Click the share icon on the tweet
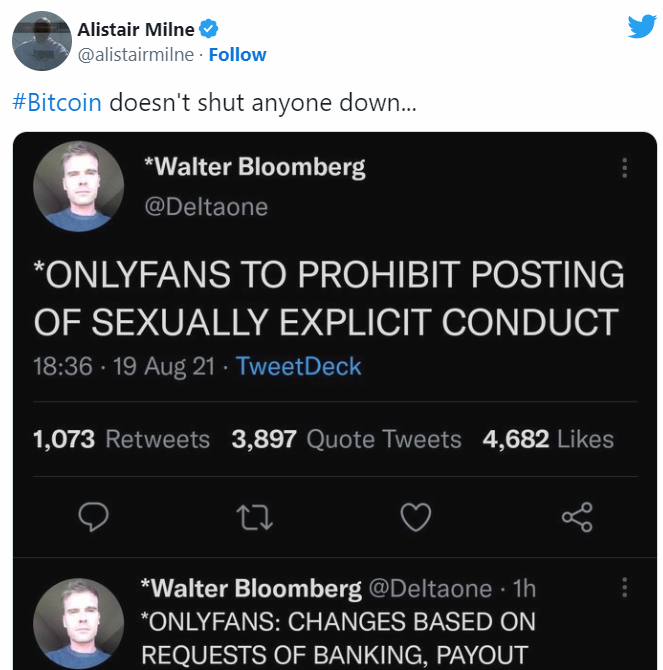 tap(577, 516)
